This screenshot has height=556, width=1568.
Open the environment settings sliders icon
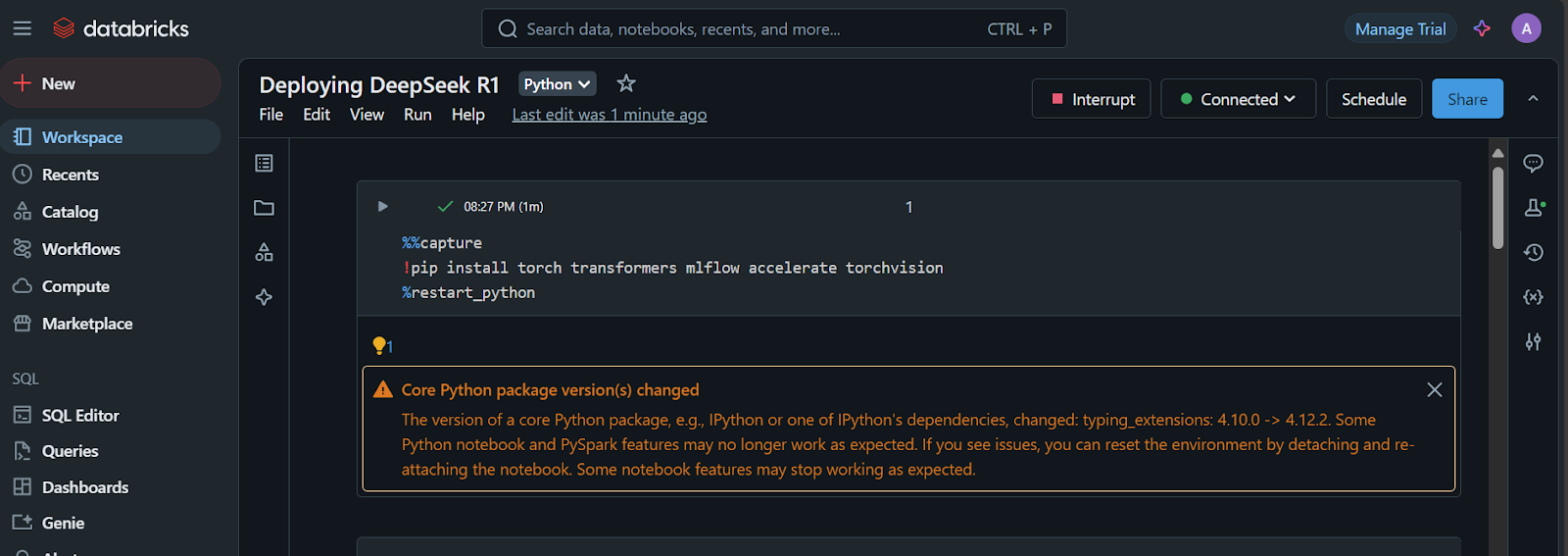coord(1533,341)
